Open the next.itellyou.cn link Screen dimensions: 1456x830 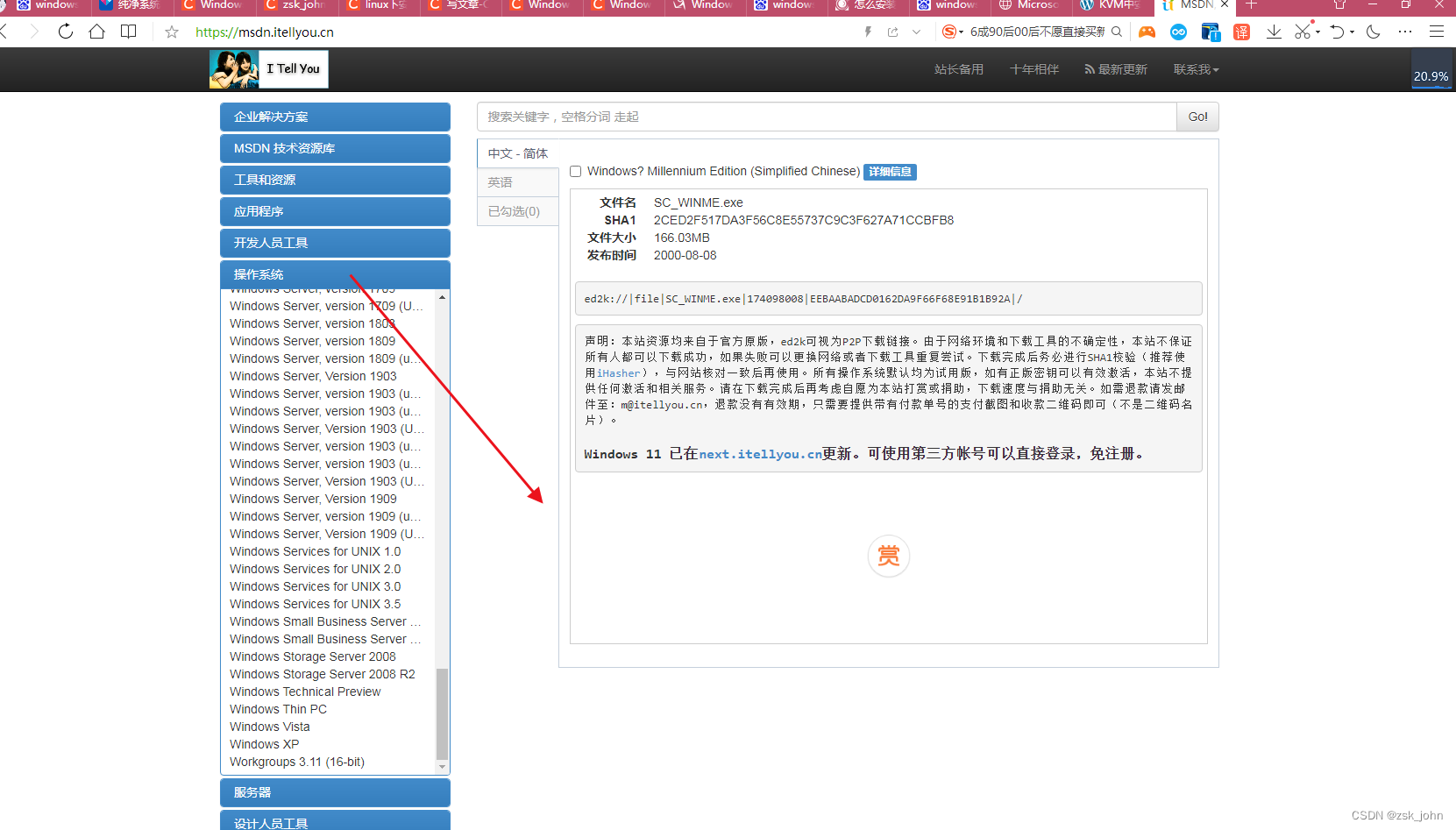coord(760,454)
